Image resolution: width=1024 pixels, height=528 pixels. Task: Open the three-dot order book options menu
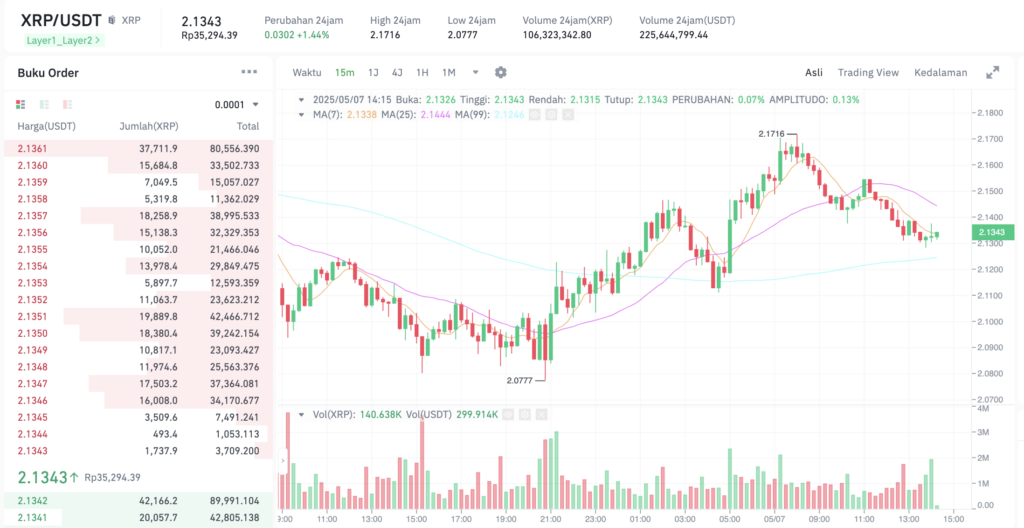click(249, 72)
